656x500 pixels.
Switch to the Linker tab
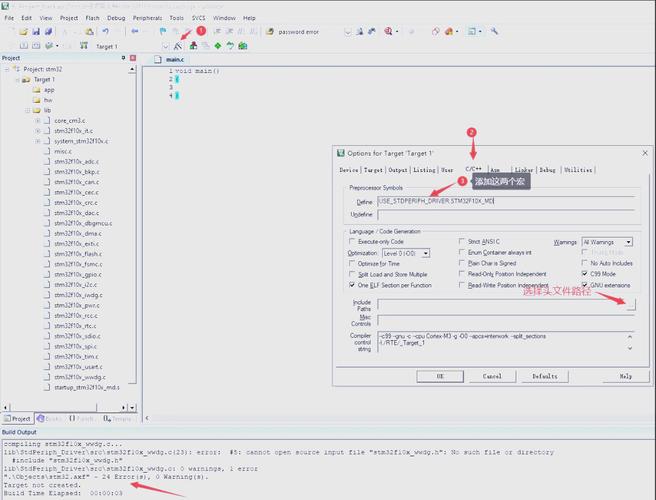pyautogui.click(x=523, y=170)
